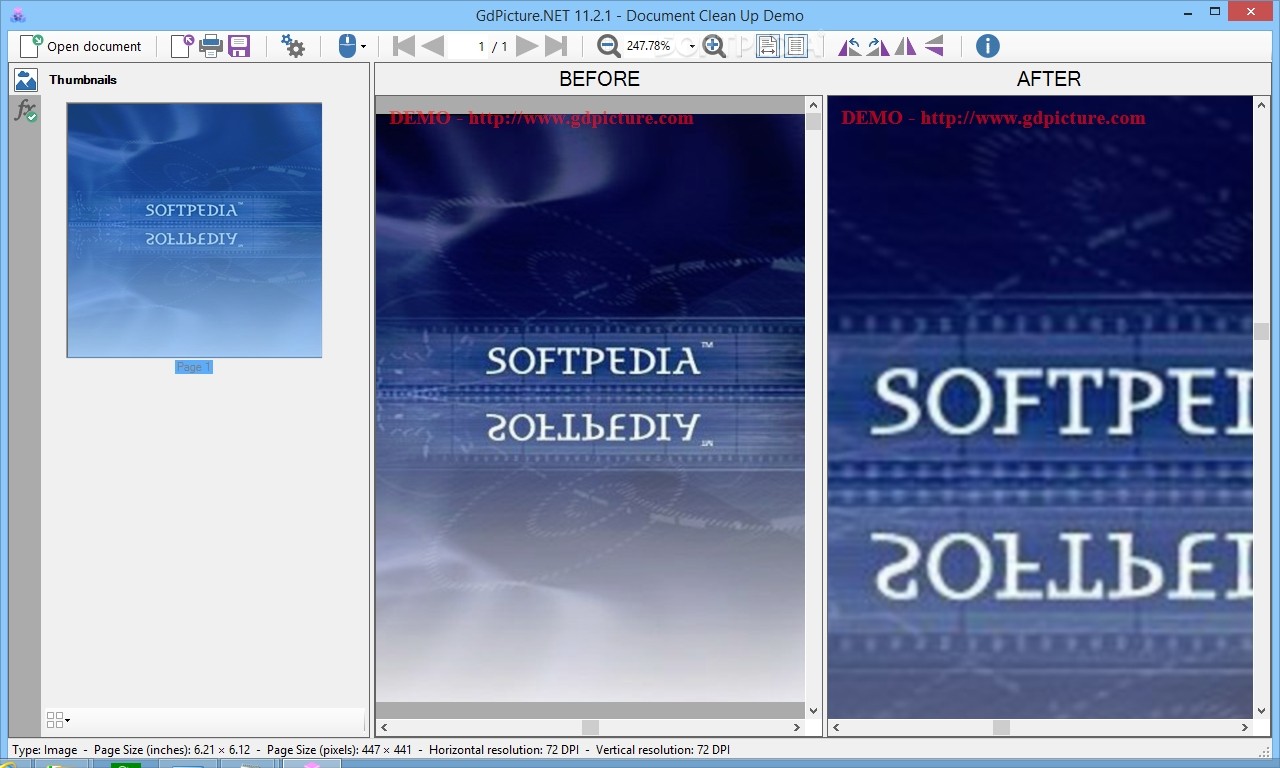This screenshot has width=1280, height=768.
Task: Go to the previous page
Action: coord(432,46)
